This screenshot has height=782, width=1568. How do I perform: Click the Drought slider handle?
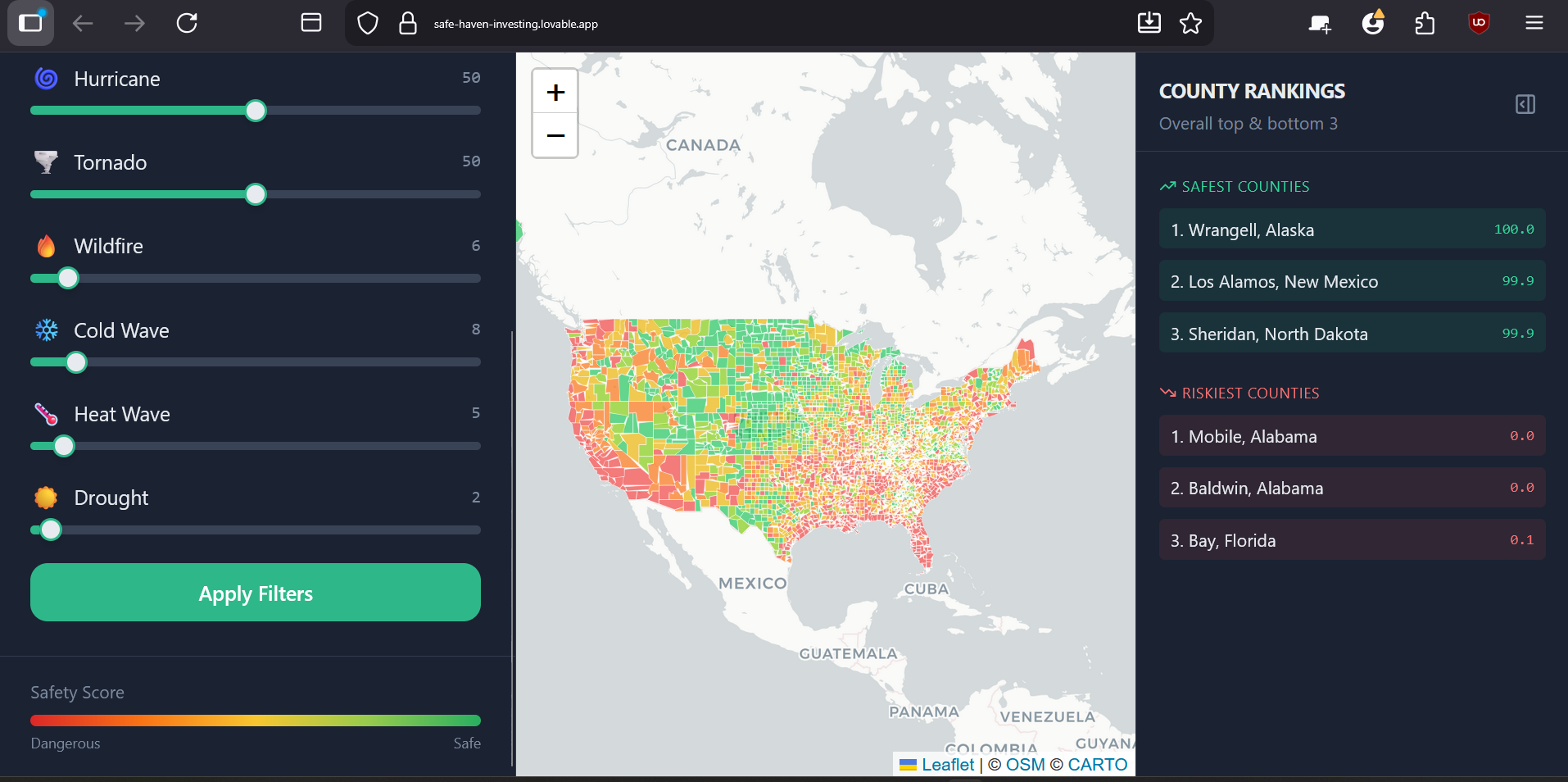point(51,530)
